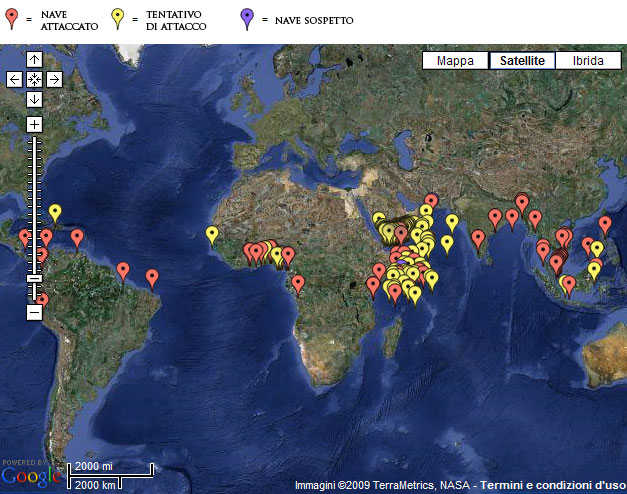Image resolution: width=627 pixels, height=494 pixels.
Task: Click purple Nave Sospetto legend pin
Action: tap(247, 18)
